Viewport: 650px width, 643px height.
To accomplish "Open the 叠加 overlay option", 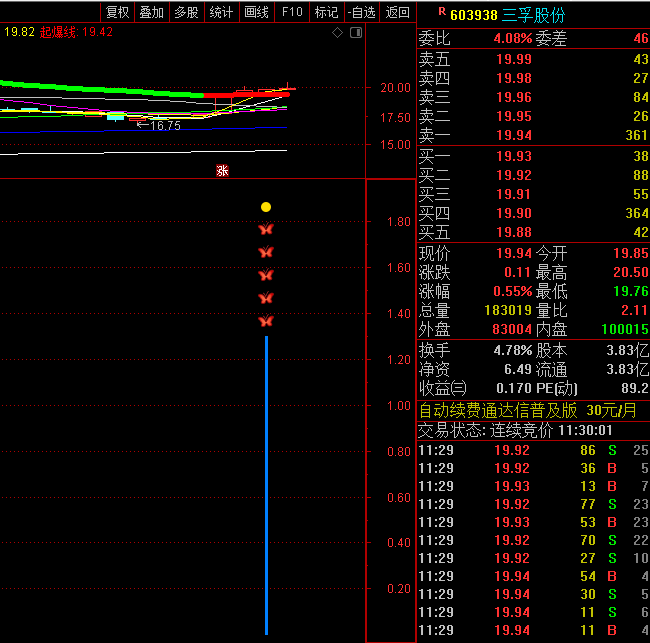I will (x=152, y=12).
